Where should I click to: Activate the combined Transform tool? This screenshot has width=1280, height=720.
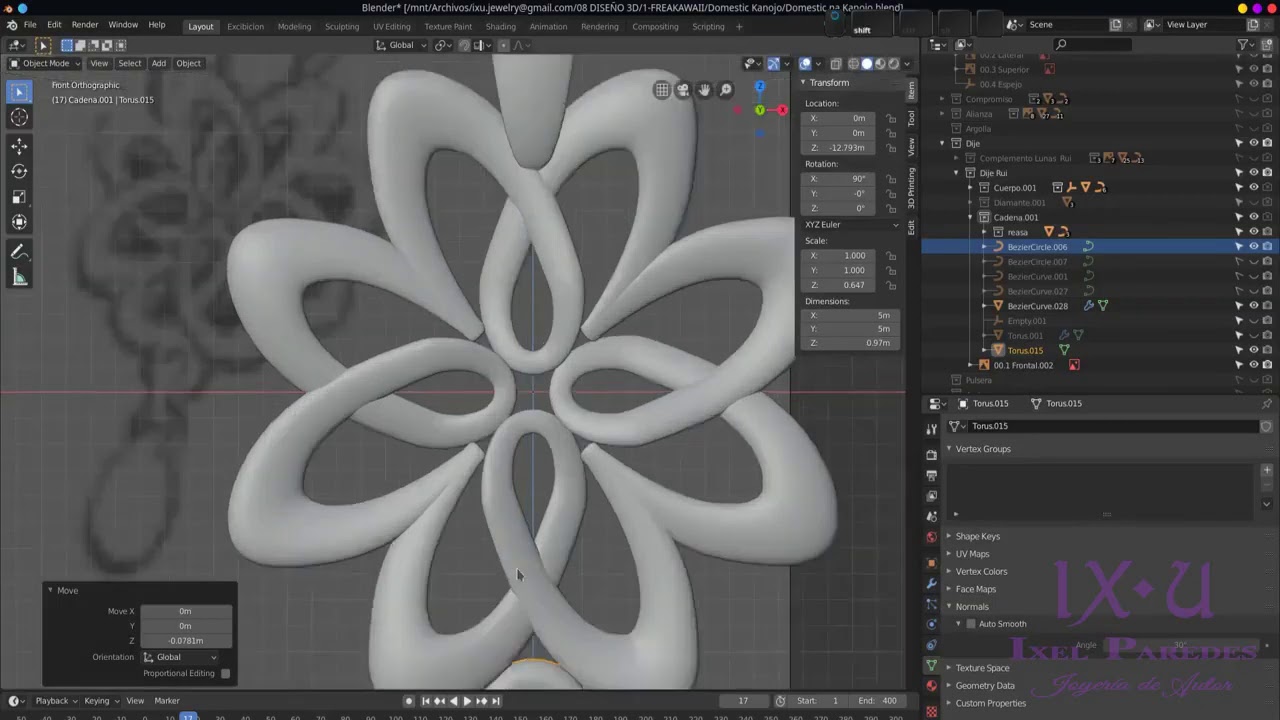pos(19,222)
